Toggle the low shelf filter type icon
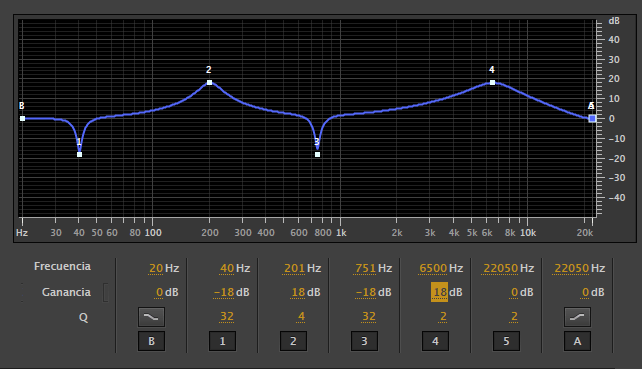 (151, 317)
